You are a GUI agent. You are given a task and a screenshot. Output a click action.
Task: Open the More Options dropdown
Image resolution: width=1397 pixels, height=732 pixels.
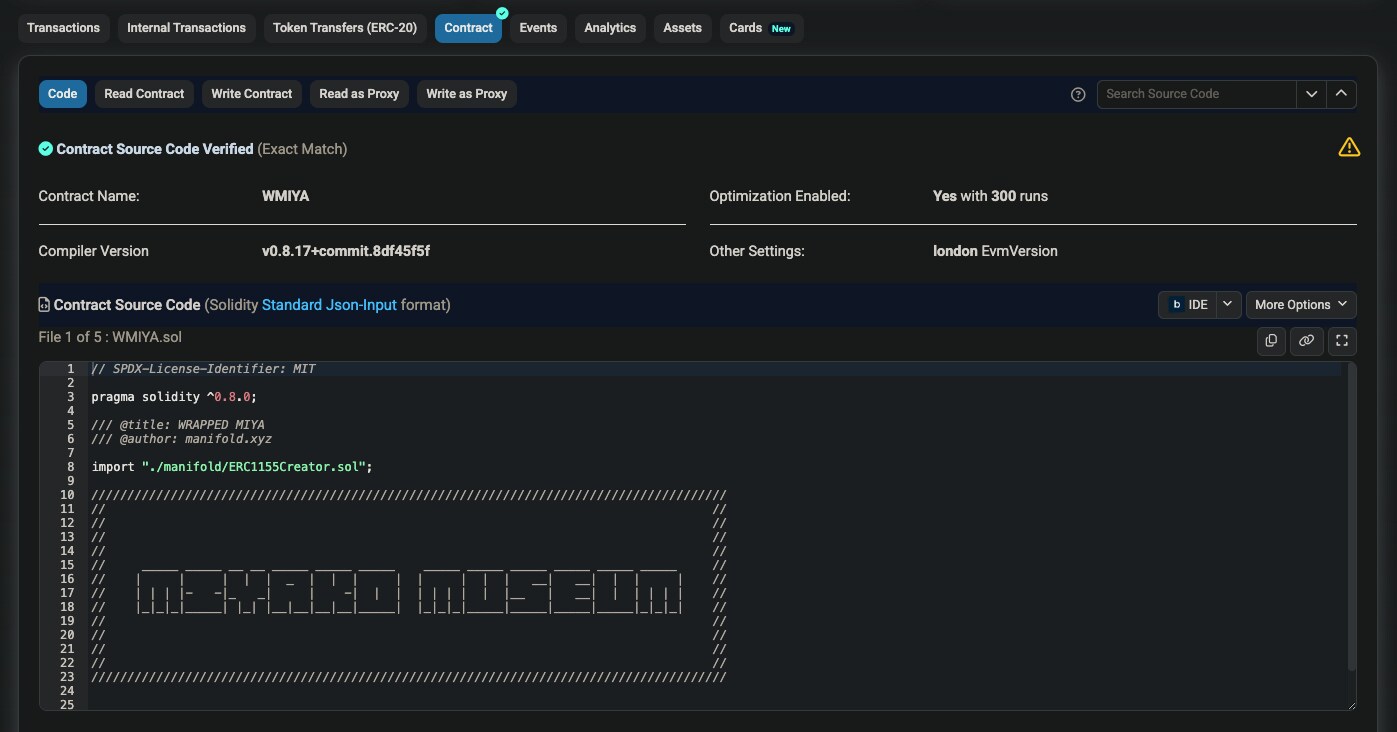click(x=1300, y=305)
